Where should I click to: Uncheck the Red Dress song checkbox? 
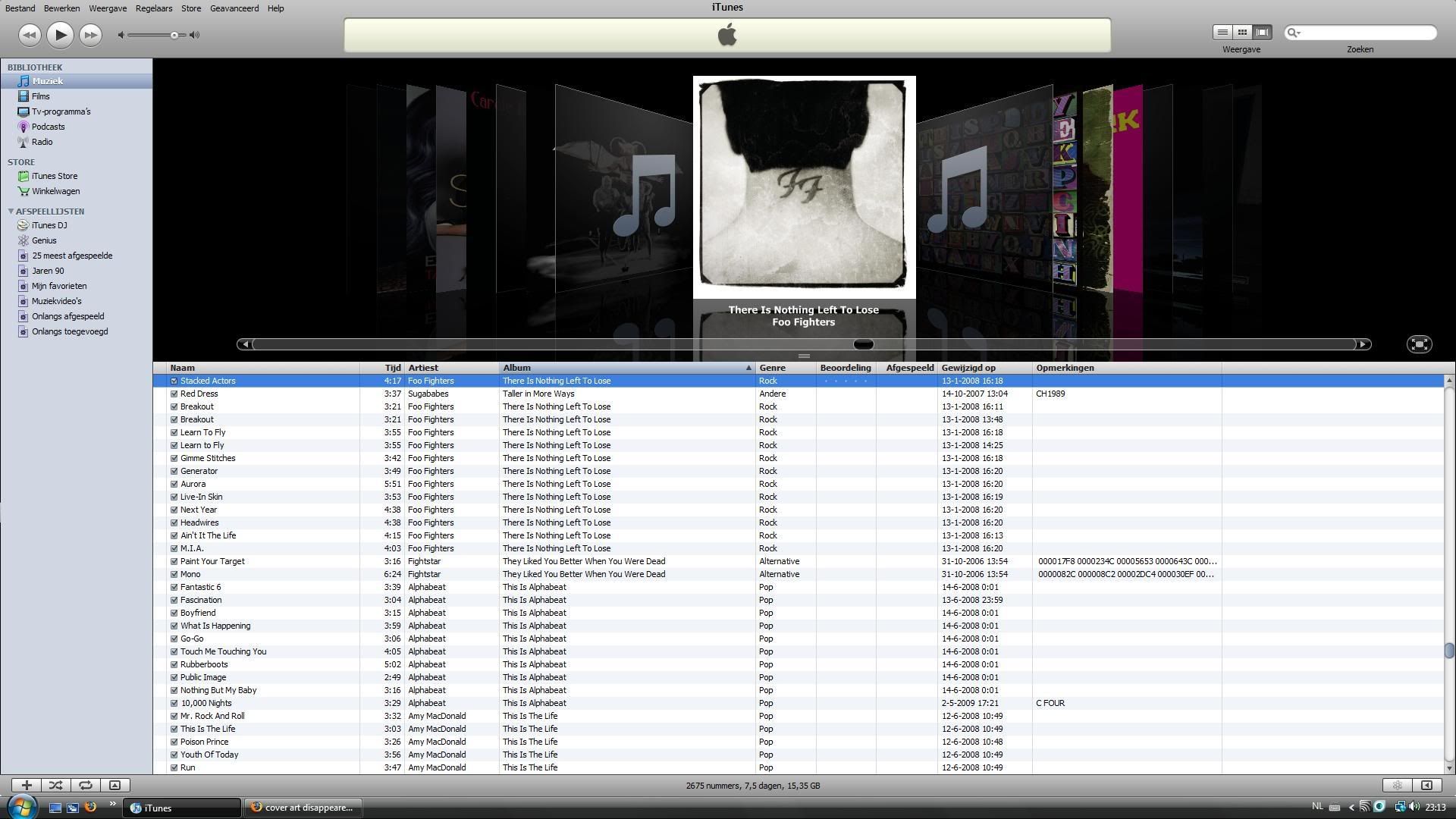[x=174, y=394]
